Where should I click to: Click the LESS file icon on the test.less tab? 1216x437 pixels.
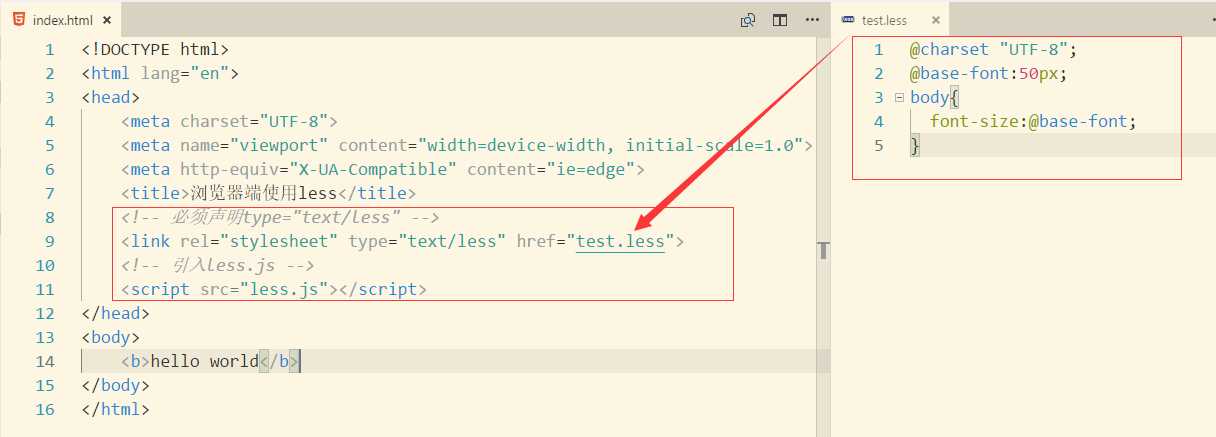[848, 19]
